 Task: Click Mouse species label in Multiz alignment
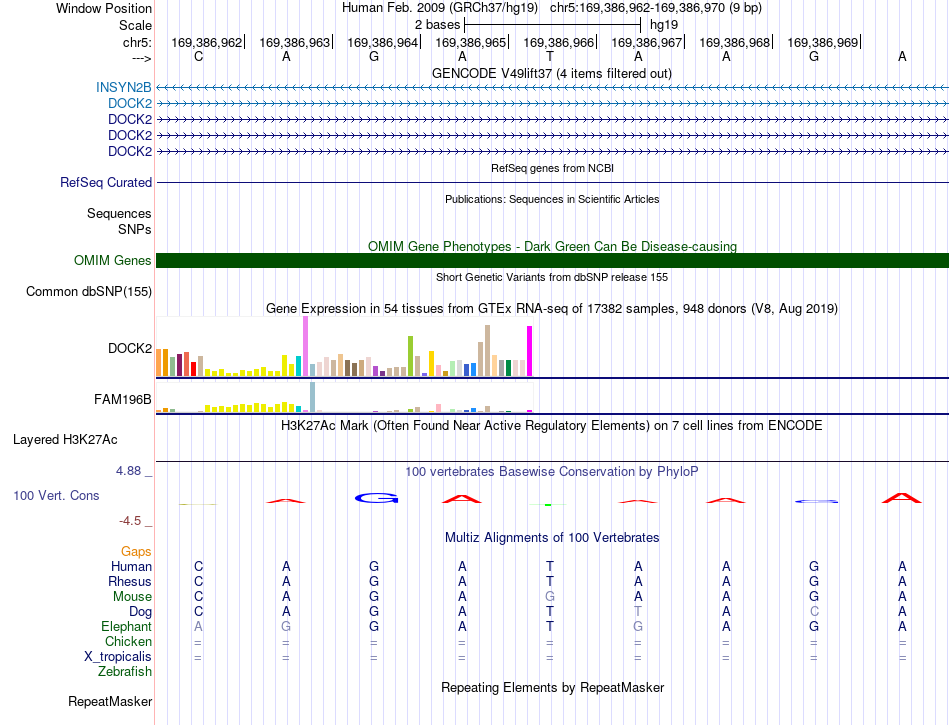[132, 597]
